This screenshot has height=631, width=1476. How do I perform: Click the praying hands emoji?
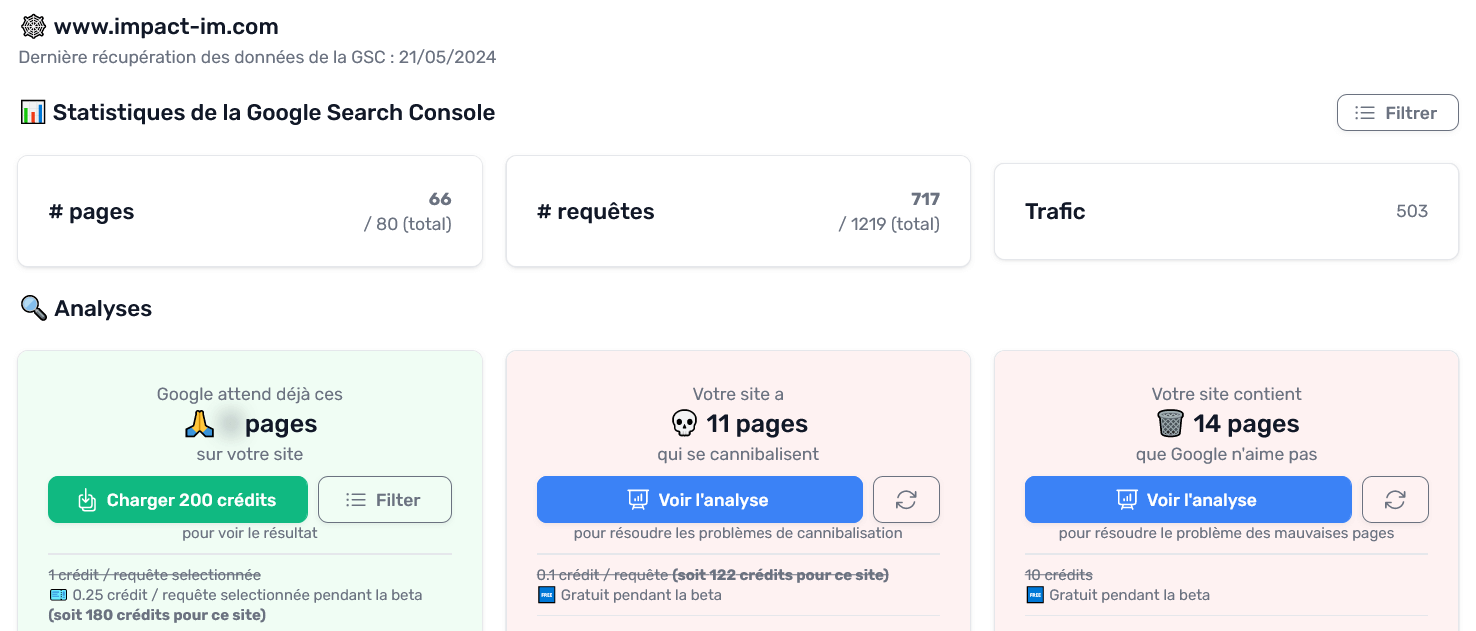tap(200, 424)
